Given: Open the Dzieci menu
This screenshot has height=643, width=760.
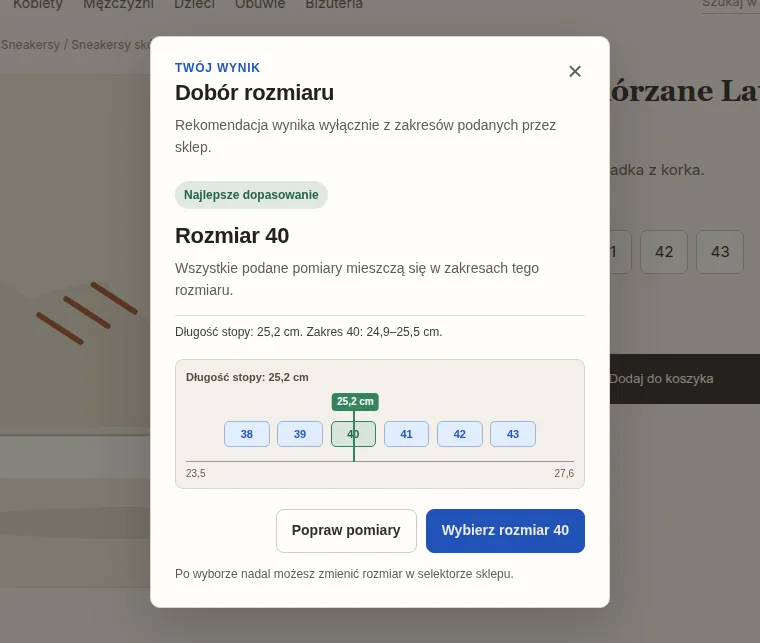Looking at the screenshot, I should 194,4.
